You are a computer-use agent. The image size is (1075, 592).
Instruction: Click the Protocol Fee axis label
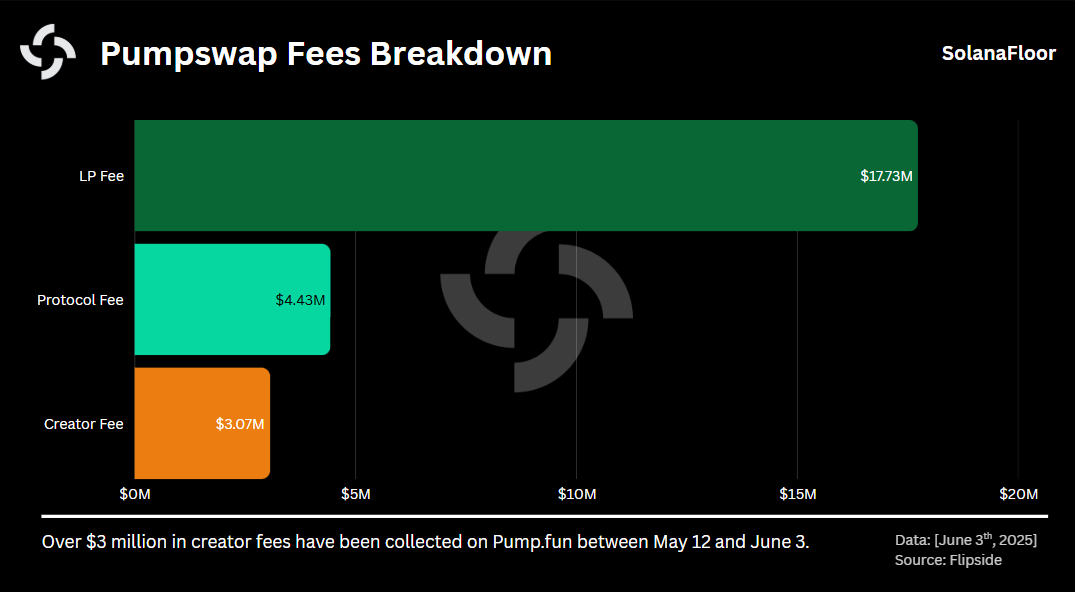(80, 300)
